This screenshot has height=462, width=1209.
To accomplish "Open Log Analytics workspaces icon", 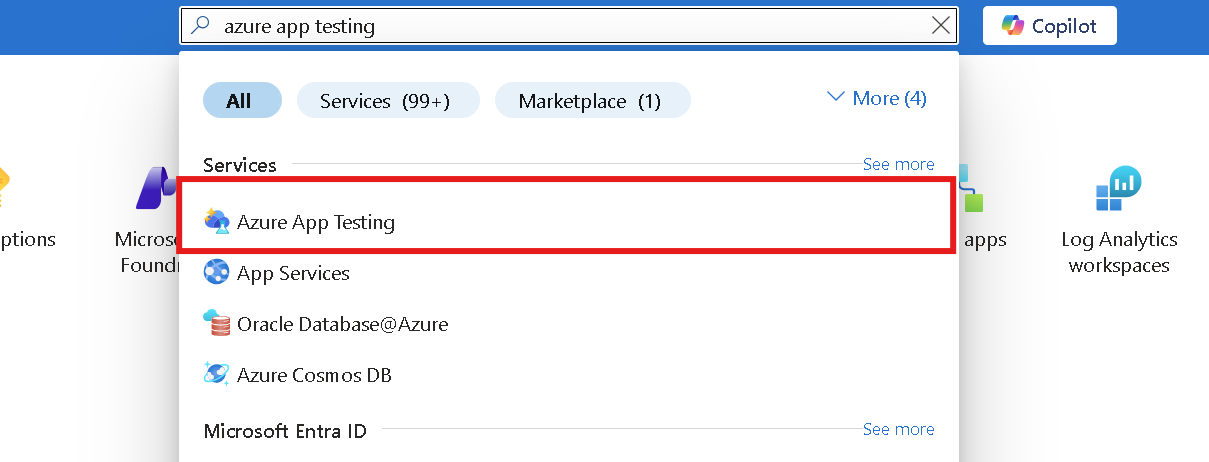I will (x=1119, y=189).
